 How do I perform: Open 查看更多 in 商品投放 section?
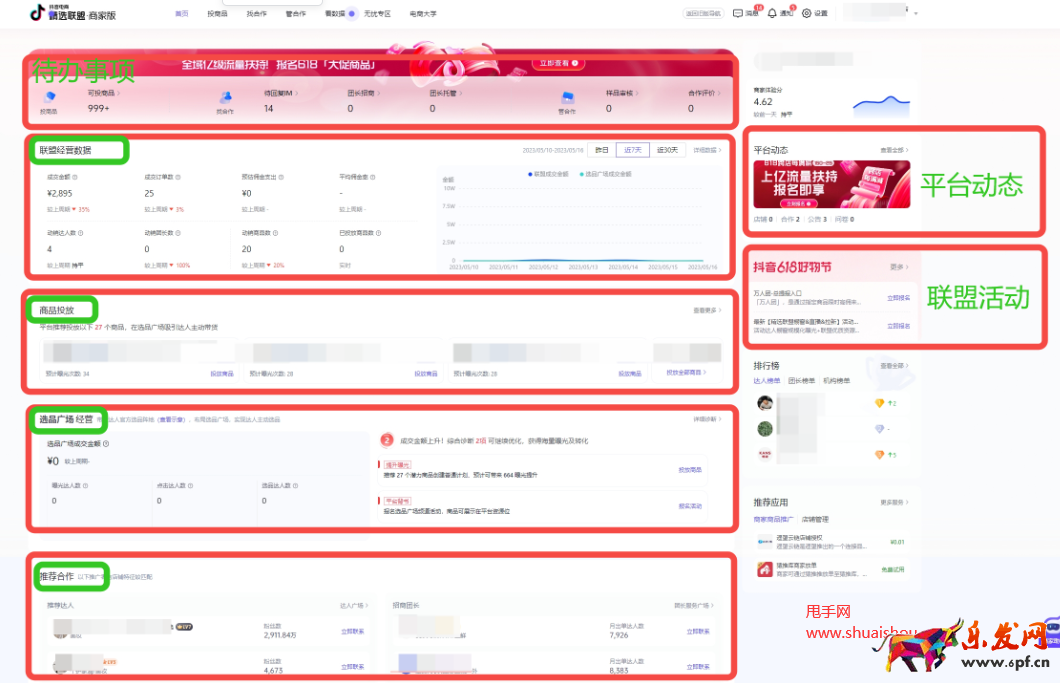click(707, 310)
